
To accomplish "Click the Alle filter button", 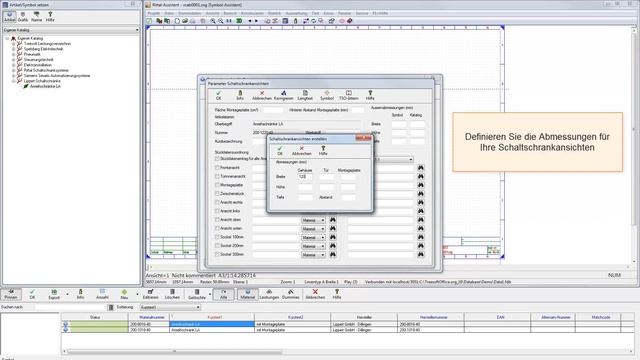I will coord(224,294).
